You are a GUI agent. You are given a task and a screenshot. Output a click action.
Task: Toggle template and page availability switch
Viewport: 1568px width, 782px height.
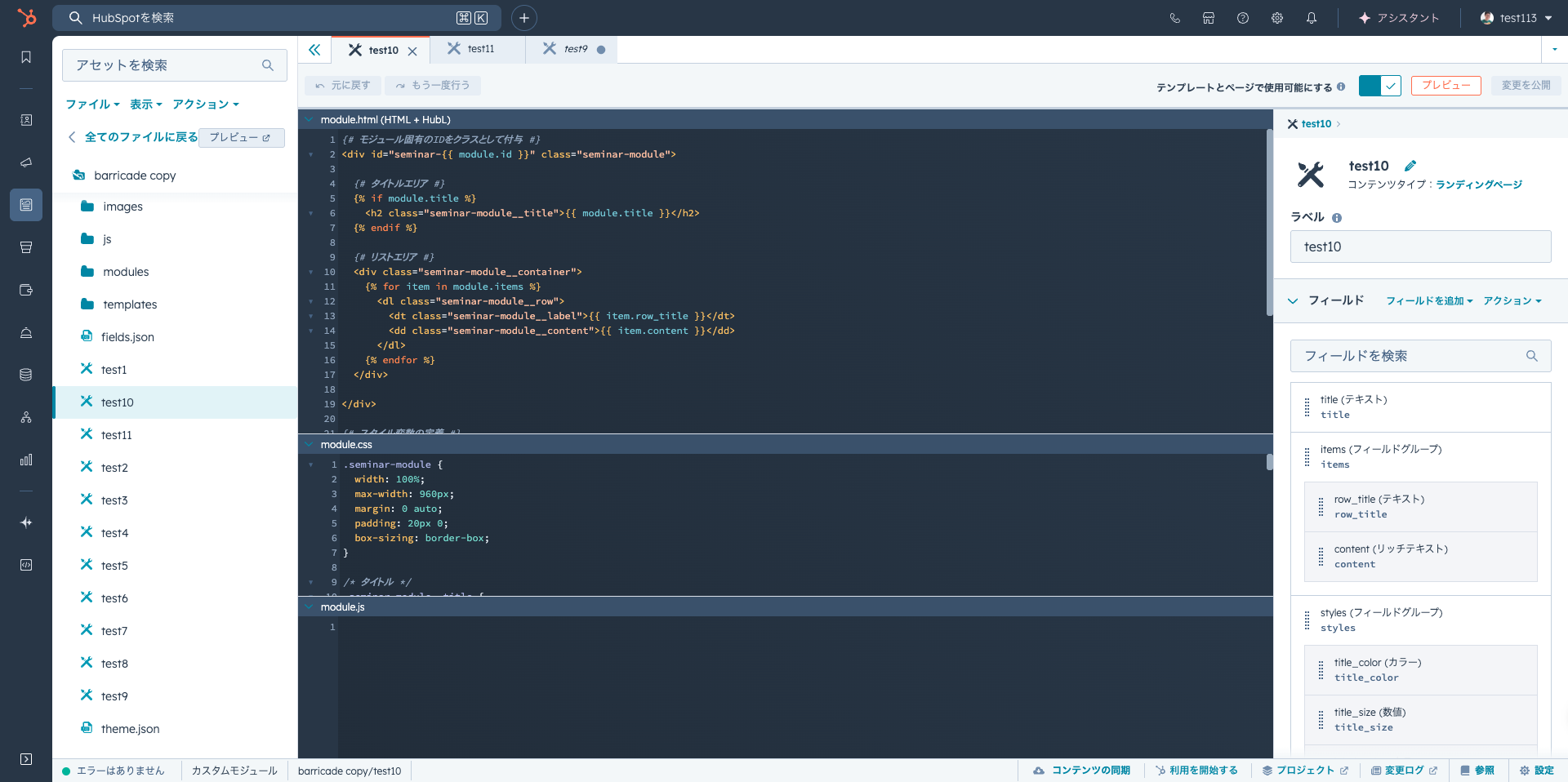click(x=1379, y=86)
